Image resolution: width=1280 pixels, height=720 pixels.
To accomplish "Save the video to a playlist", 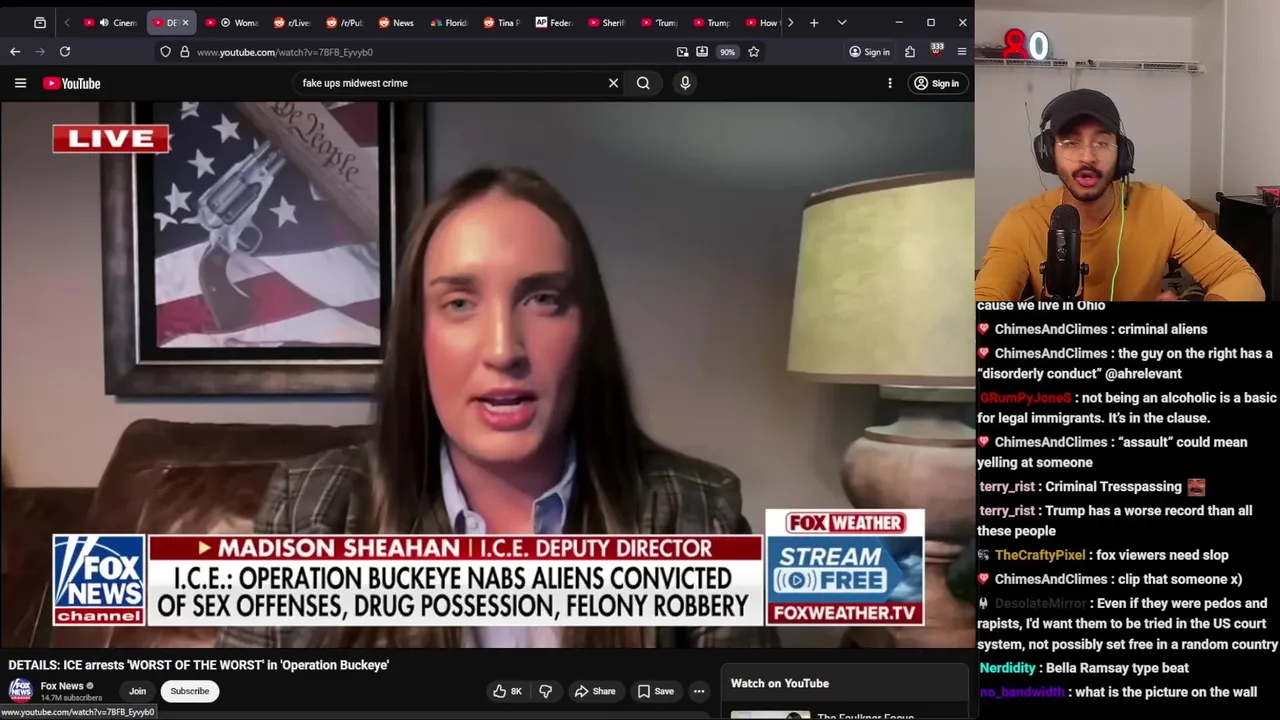I will [656, 691].
